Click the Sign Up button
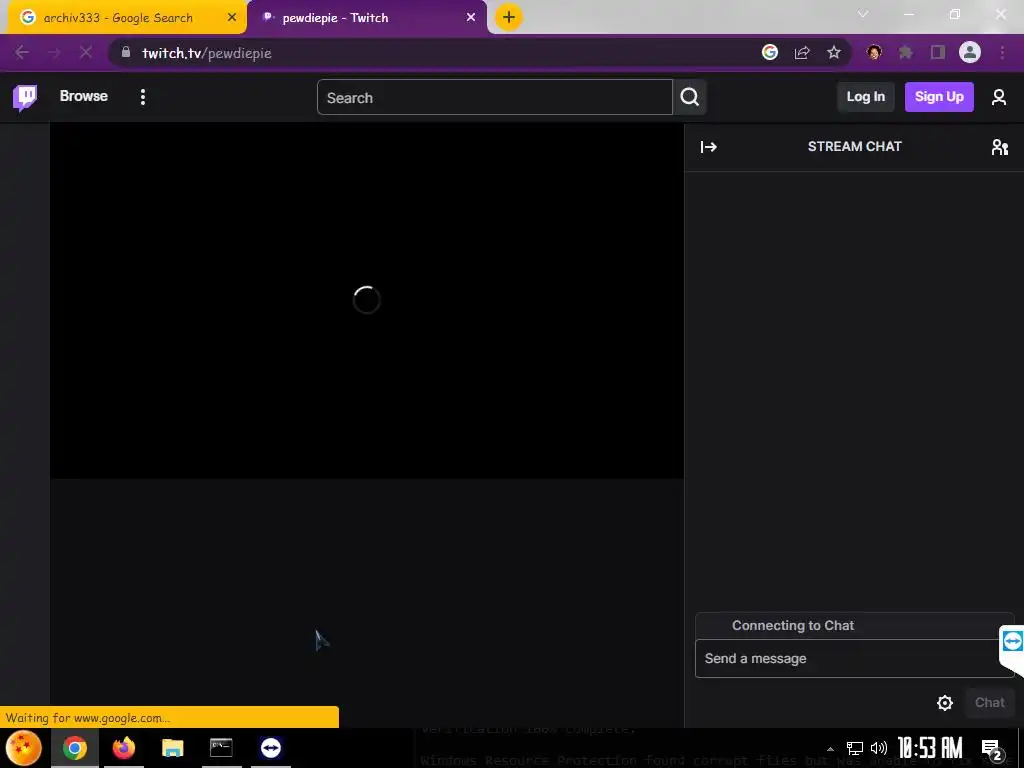The image size is (1024, 768). (938, 97)
